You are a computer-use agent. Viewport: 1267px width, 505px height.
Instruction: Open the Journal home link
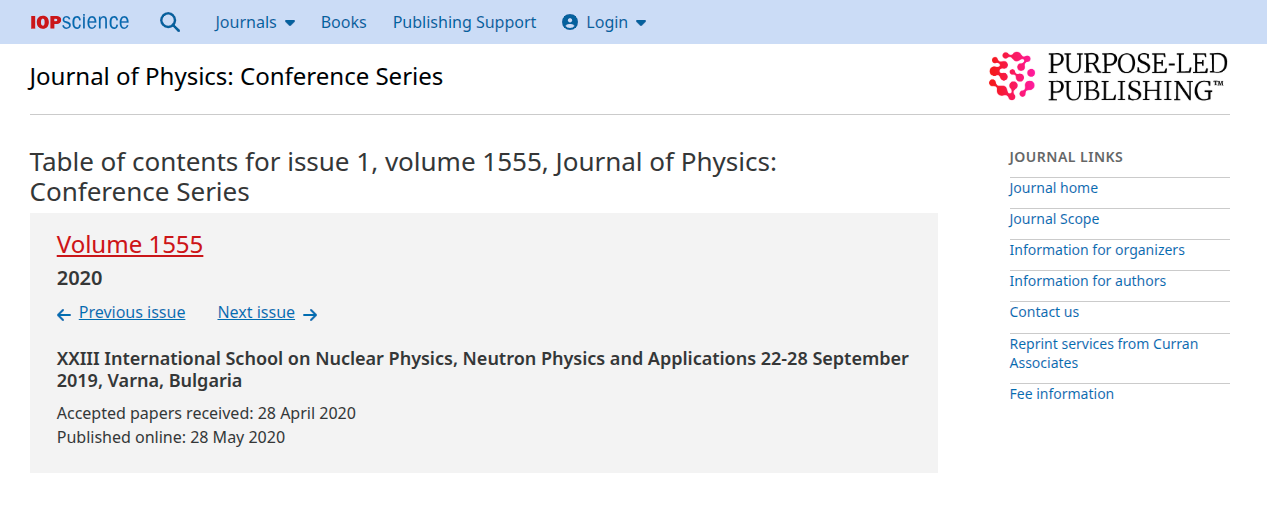pos(1053,188)
